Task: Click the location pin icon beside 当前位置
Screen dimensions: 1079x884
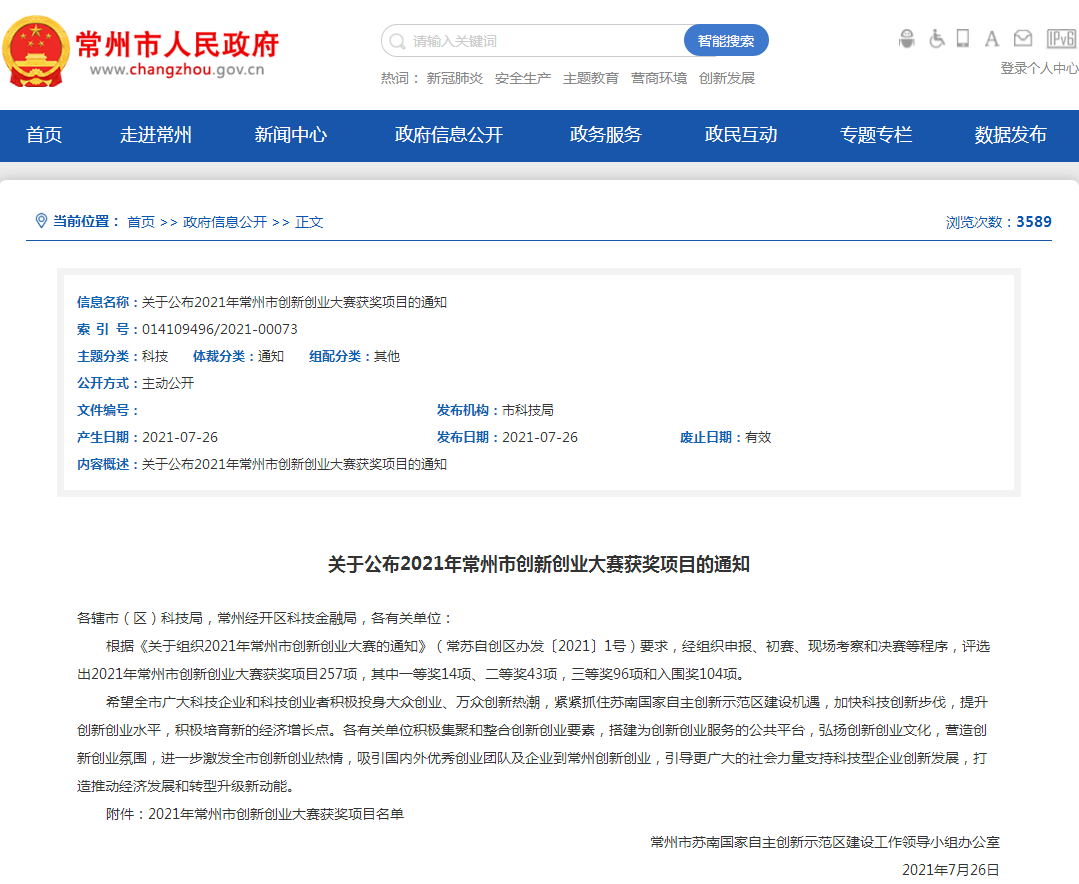Action: click(41, 221)
